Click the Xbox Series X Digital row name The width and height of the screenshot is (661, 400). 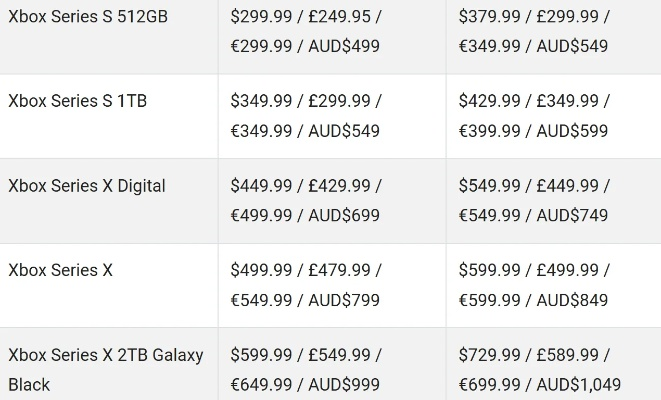click(87, 186)
